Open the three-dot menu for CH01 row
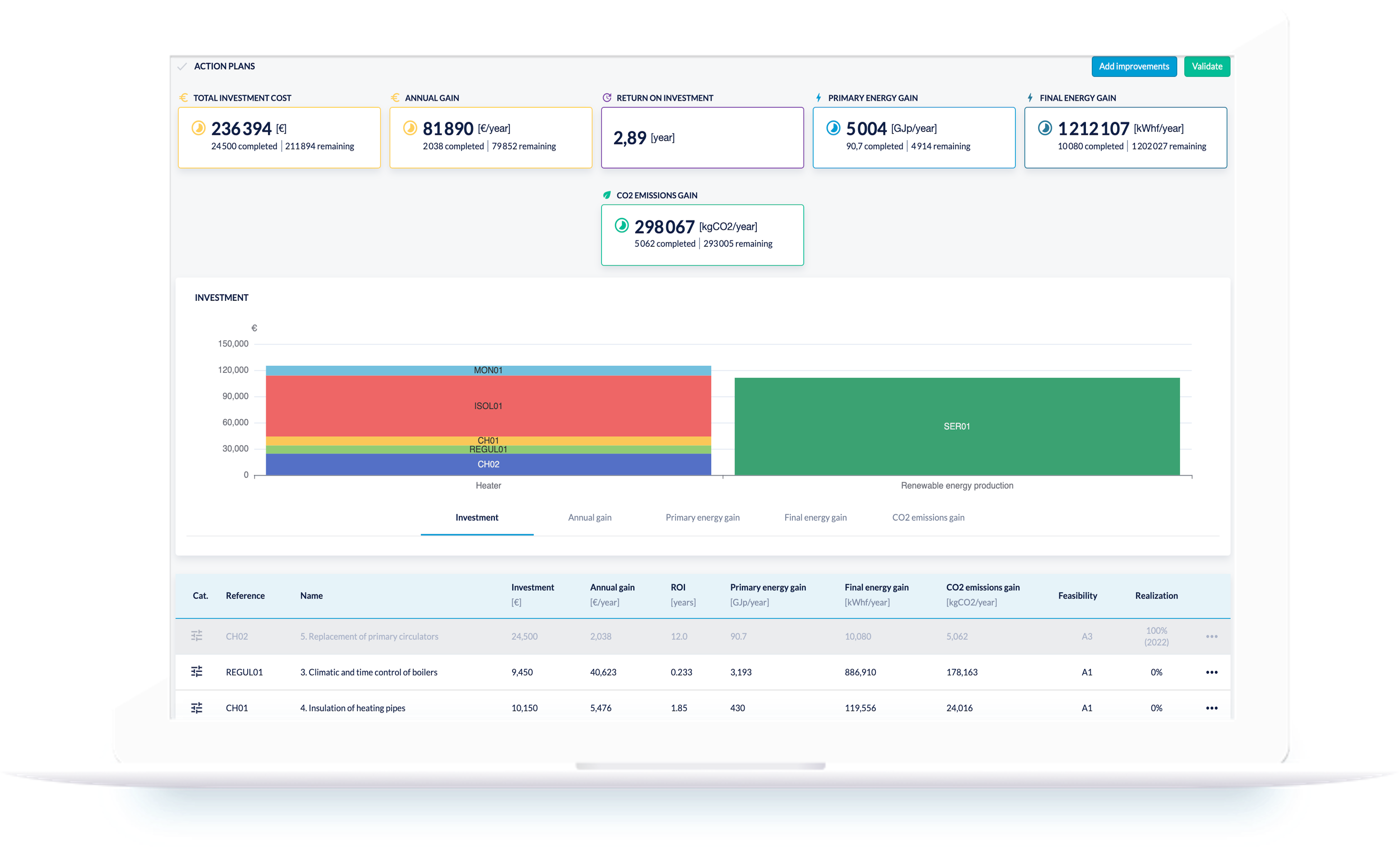Viewport: 1400px width, 854px height. click(x=1211, y=708)
